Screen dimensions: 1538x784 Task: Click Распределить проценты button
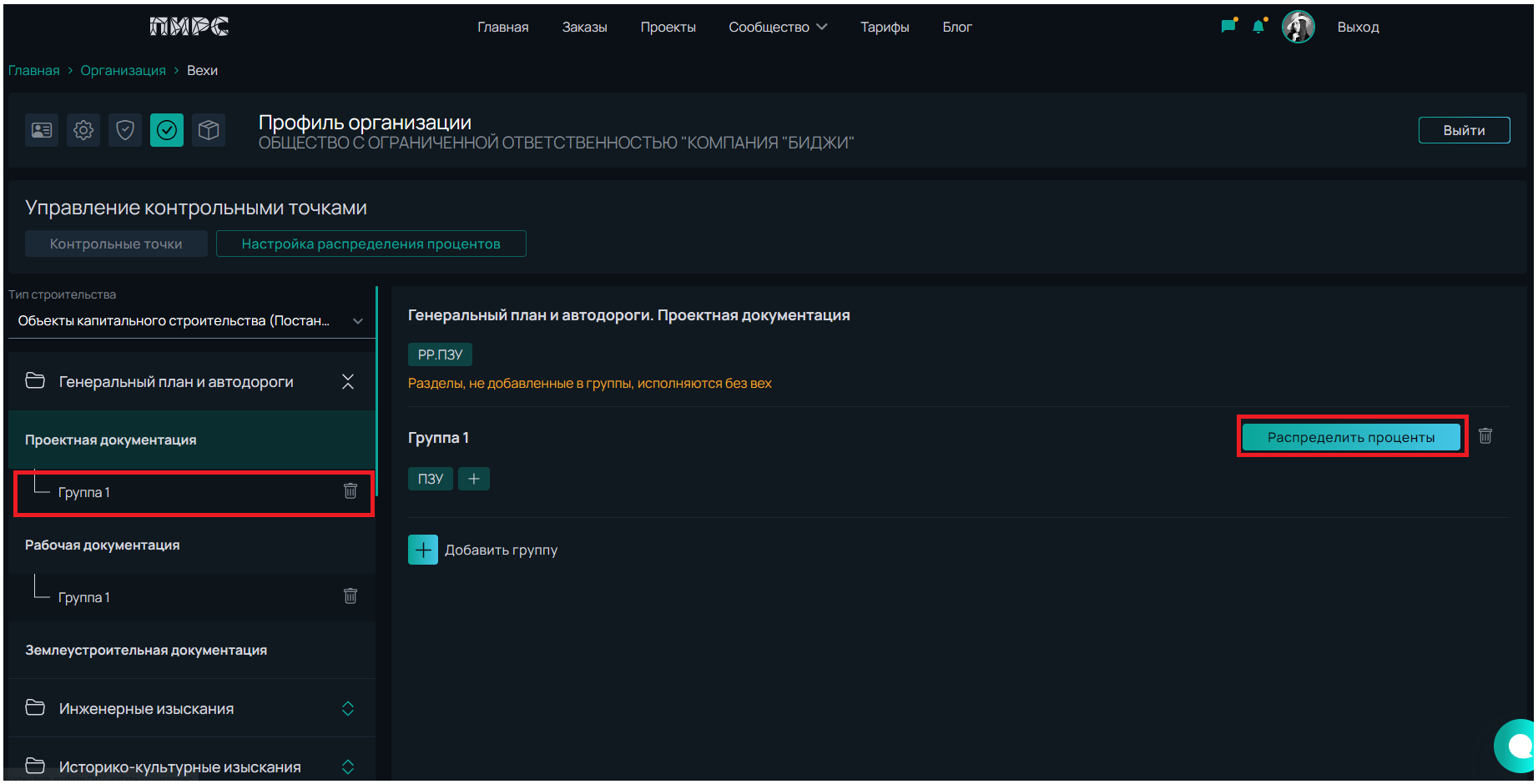pyautogui.click(x=1350, y=437)
